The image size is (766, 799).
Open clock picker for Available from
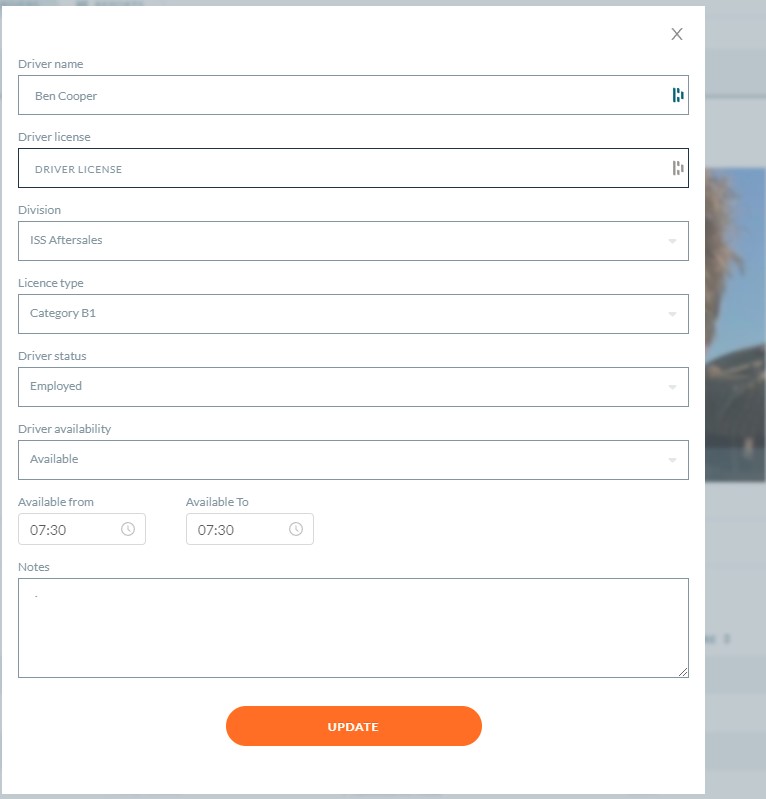(x=128, y=529)
